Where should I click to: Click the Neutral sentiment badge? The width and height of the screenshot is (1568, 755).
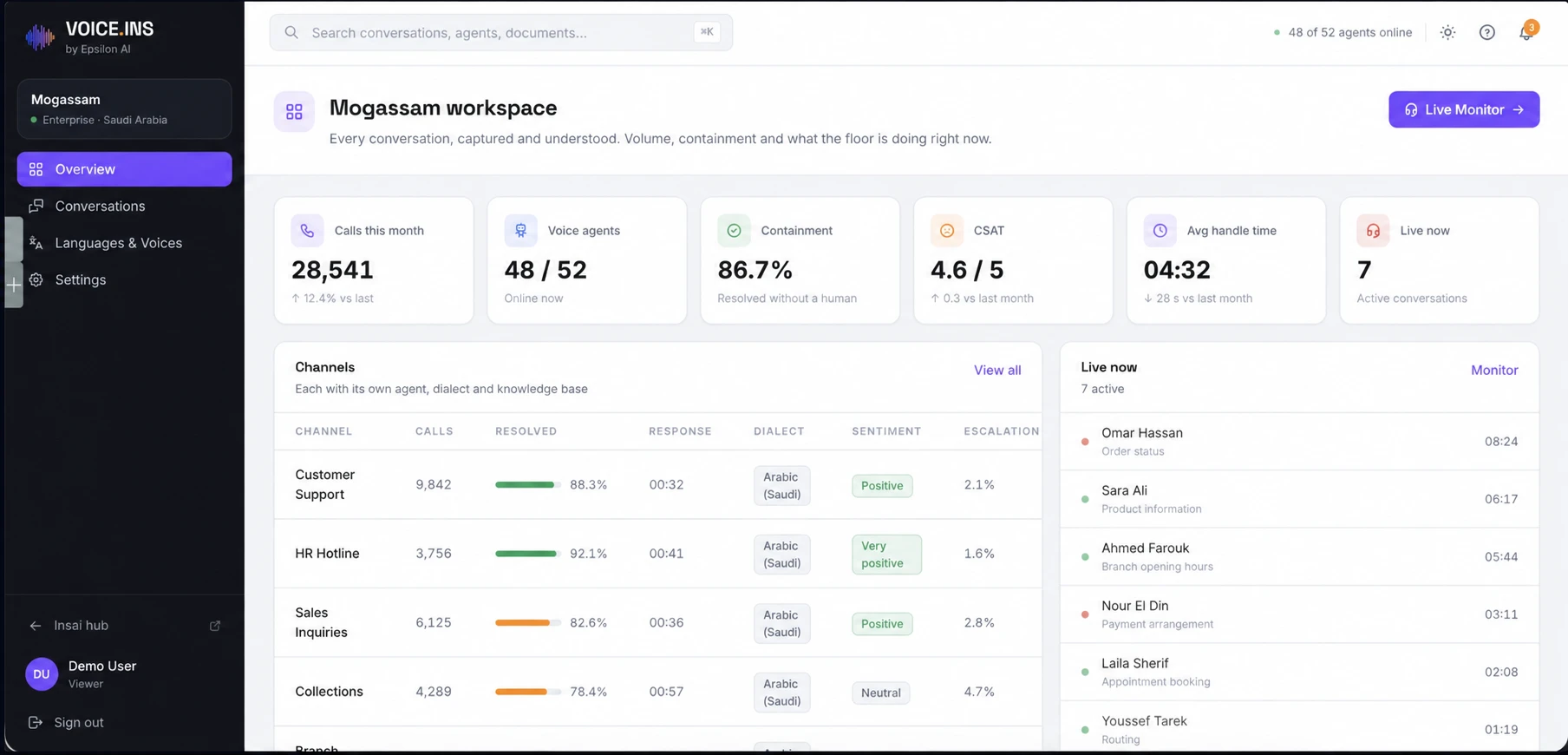881,693
